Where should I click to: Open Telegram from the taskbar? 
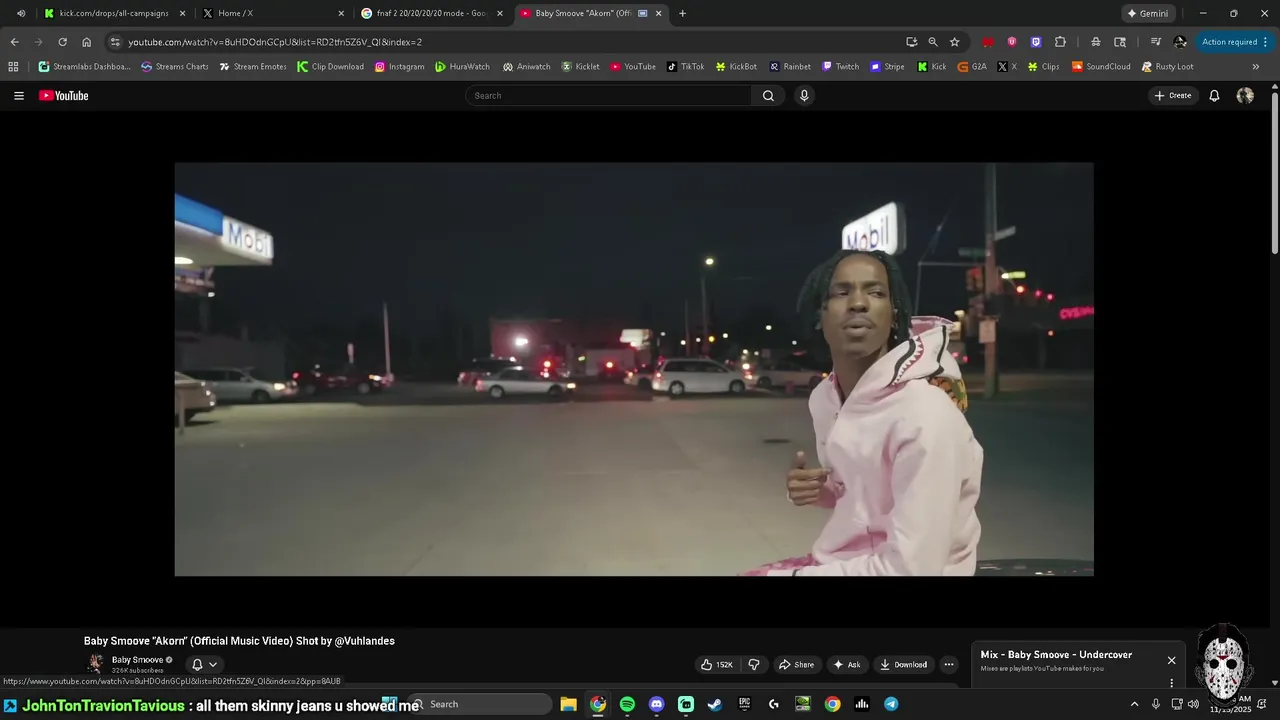coord(891,704)
